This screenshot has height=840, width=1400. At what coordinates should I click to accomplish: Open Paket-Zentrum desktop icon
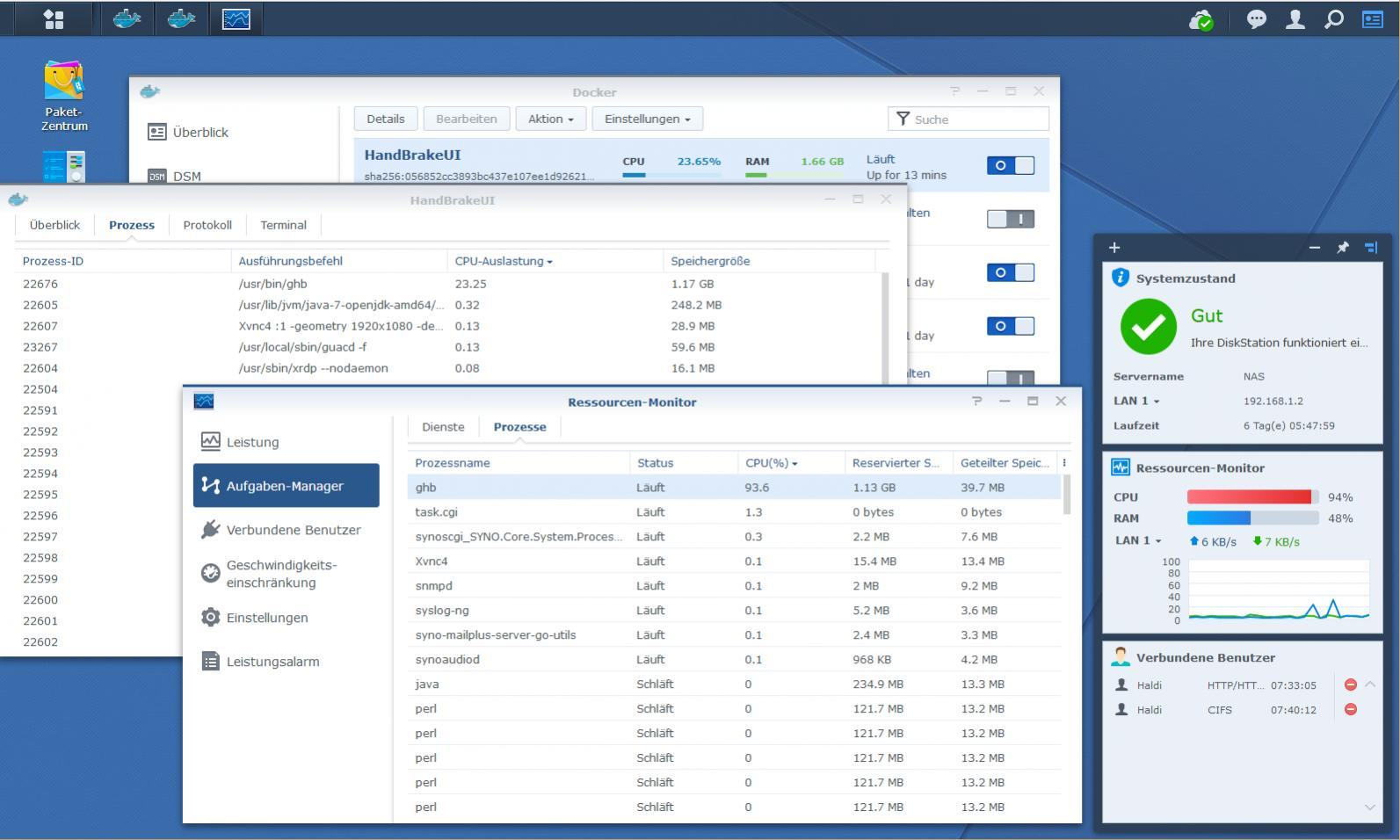(x=64, y=97)
